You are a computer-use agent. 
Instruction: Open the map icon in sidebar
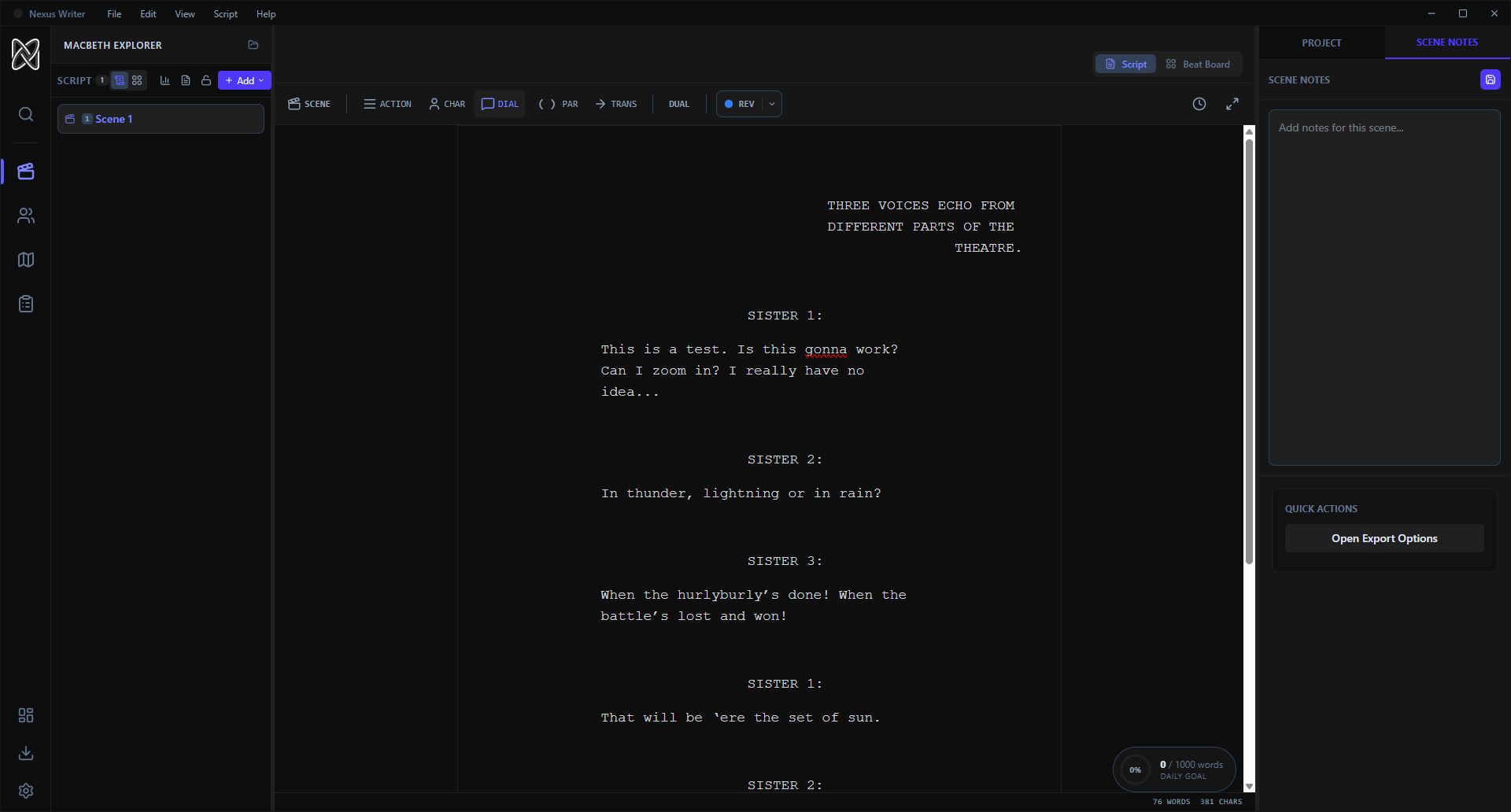point(26,260)
